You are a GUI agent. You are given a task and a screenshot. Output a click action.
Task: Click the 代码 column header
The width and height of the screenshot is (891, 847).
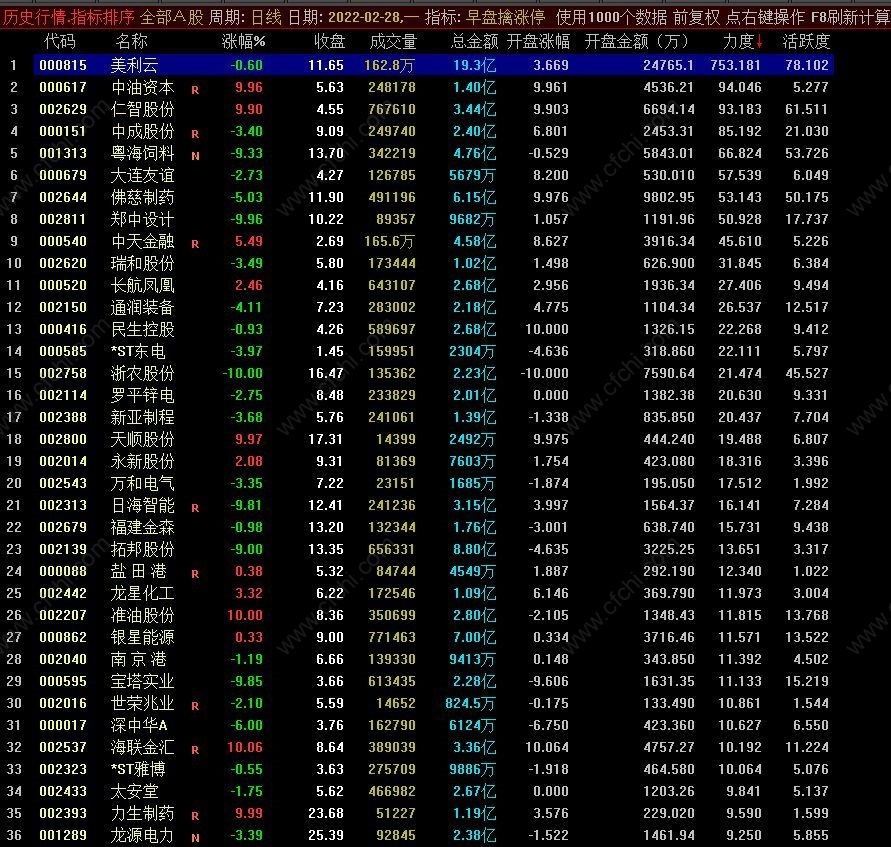coord(60,41)
